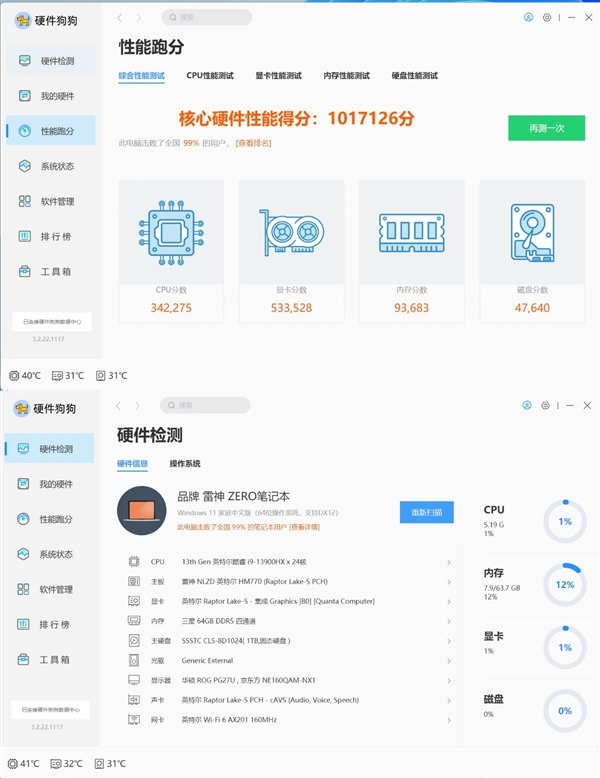Open 硬件检测 in the top window sidebar
Image resolution: width=600 pixels, height=779 pixels.
click(x=51, y=61)
